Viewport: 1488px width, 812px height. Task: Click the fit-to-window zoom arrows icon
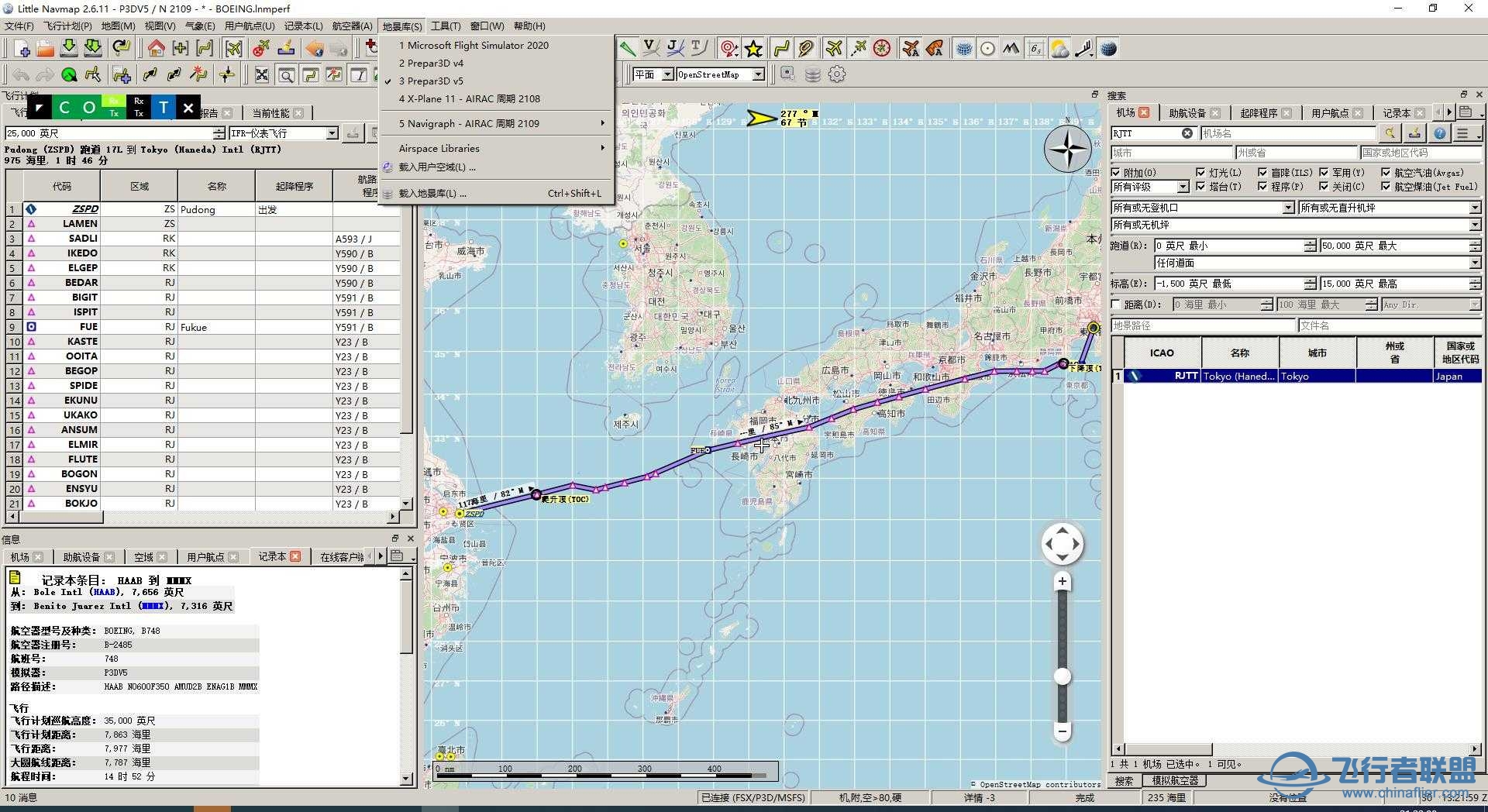click(262, 75)
